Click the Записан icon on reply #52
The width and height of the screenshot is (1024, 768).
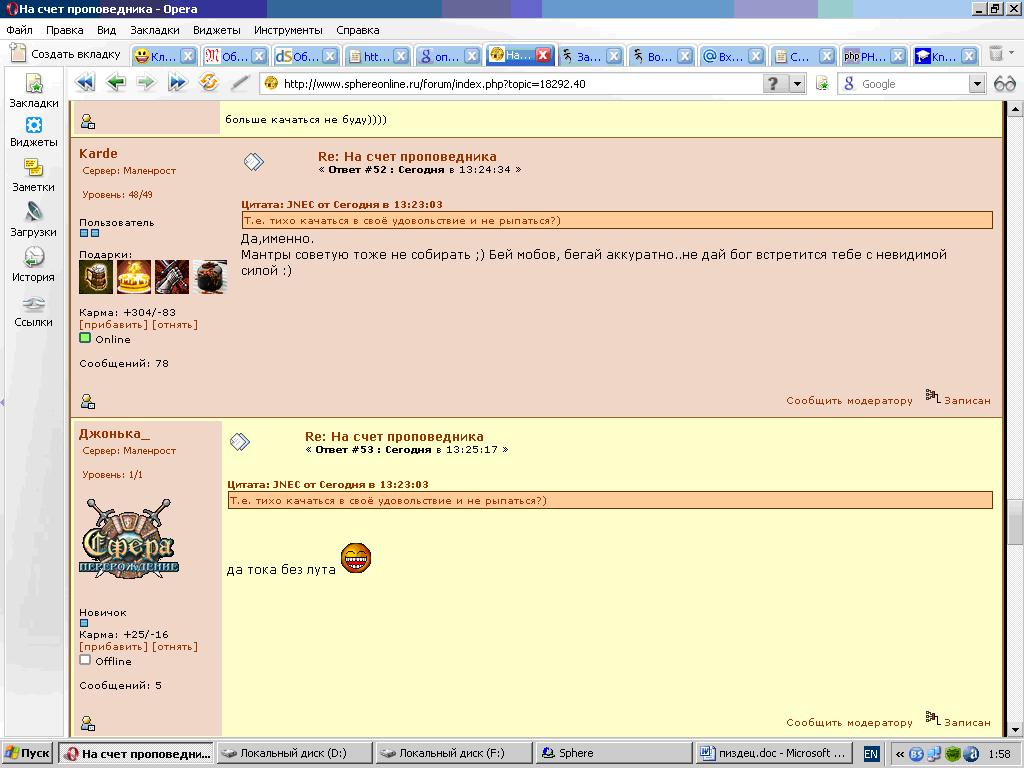point(933,396)
